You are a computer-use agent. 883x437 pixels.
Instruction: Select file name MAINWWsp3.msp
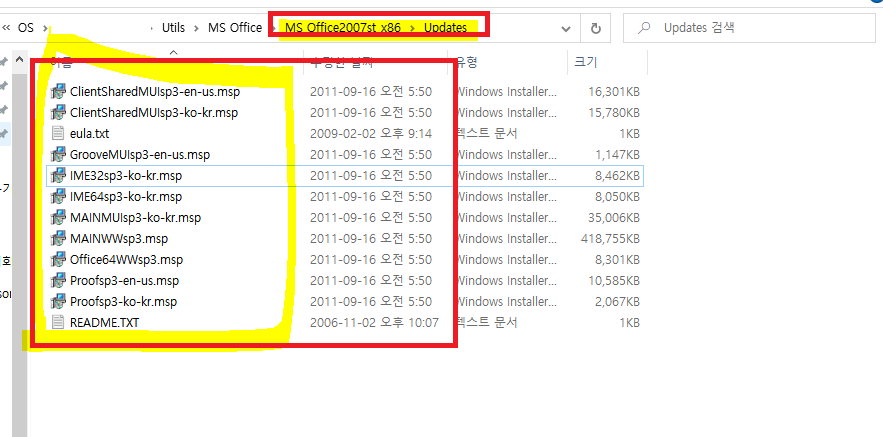[118, 239]
